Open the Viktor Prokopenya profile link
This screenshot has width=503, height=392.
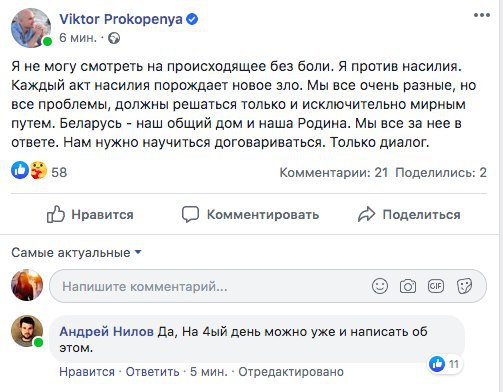121,19
